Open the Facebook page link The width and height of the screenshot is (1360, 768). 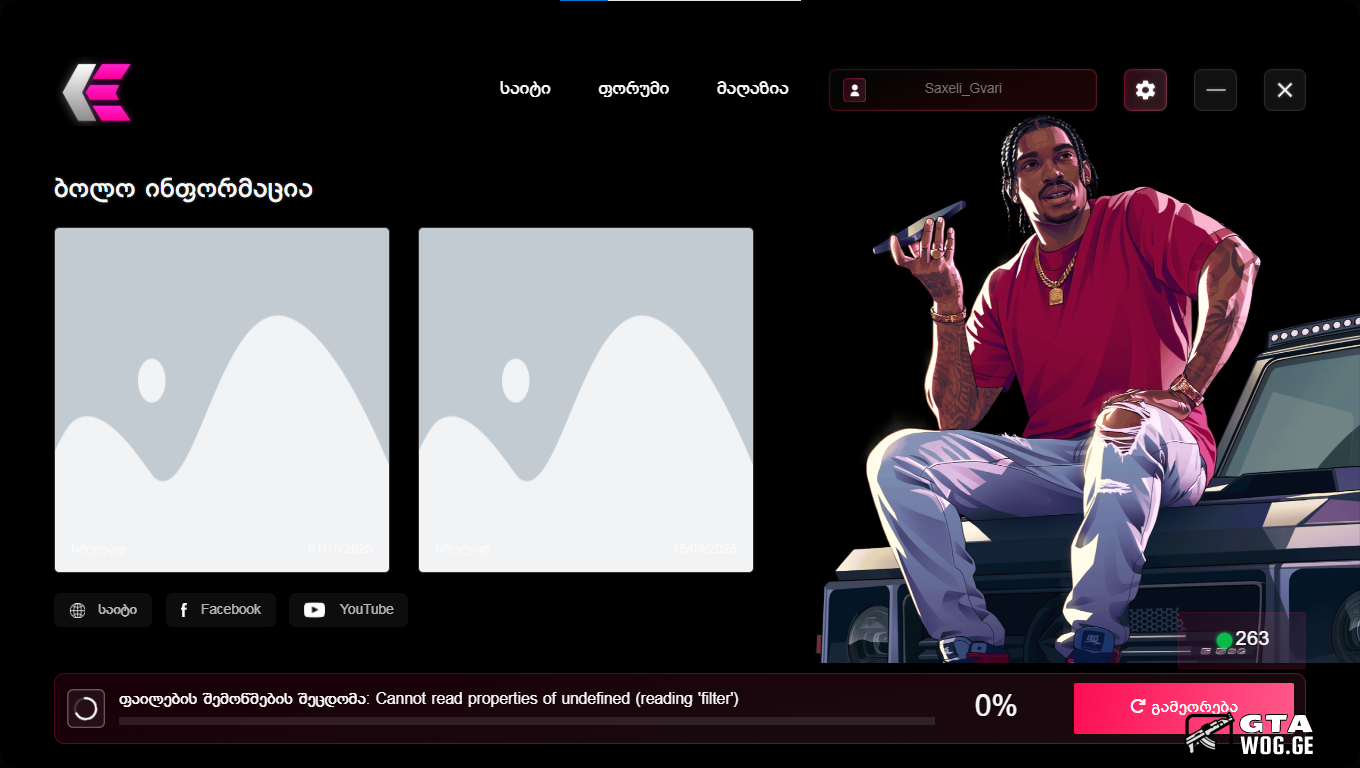tap(220, 610)
